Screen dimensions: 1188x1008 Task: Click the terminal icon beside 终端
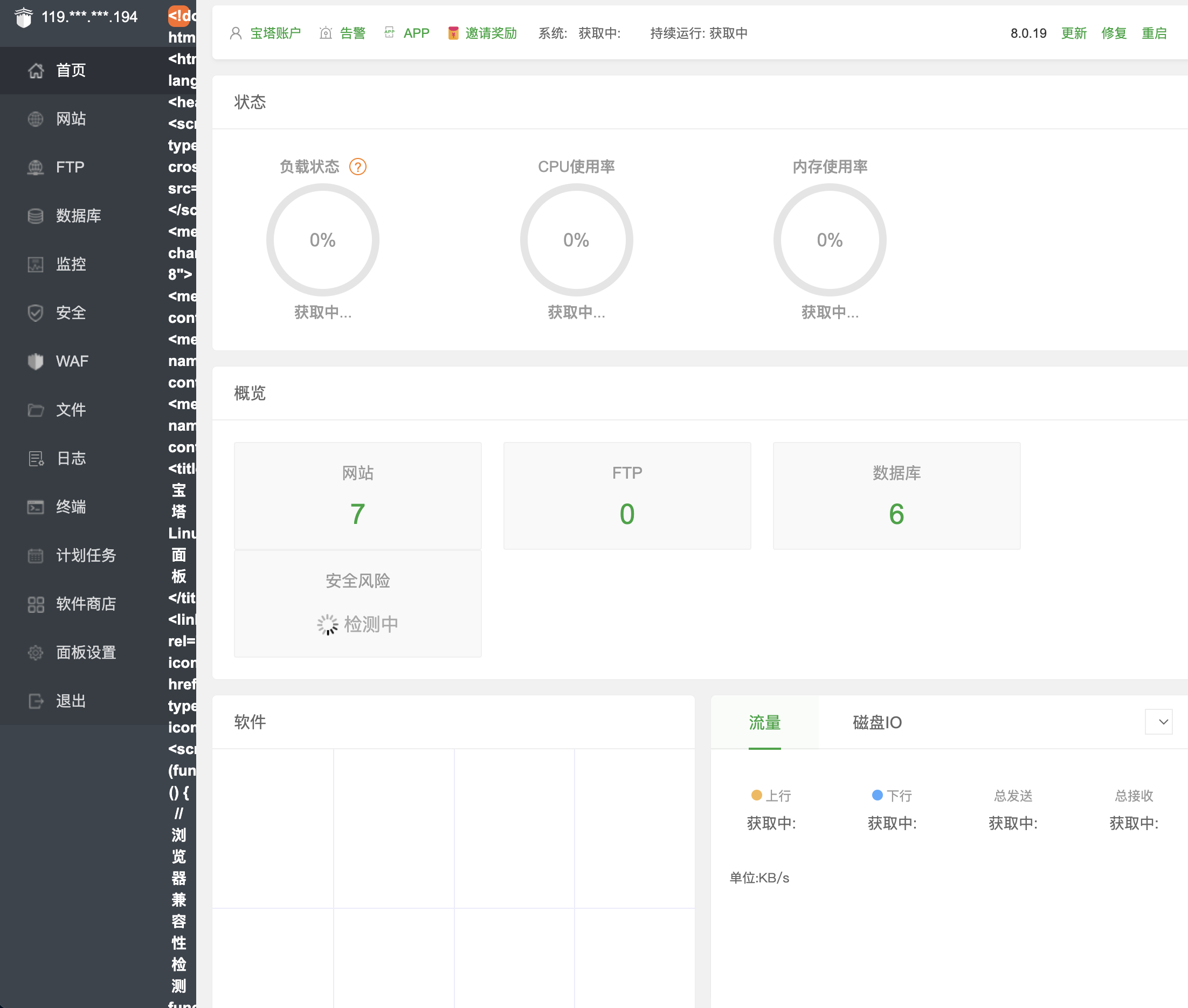coord(36,507)
